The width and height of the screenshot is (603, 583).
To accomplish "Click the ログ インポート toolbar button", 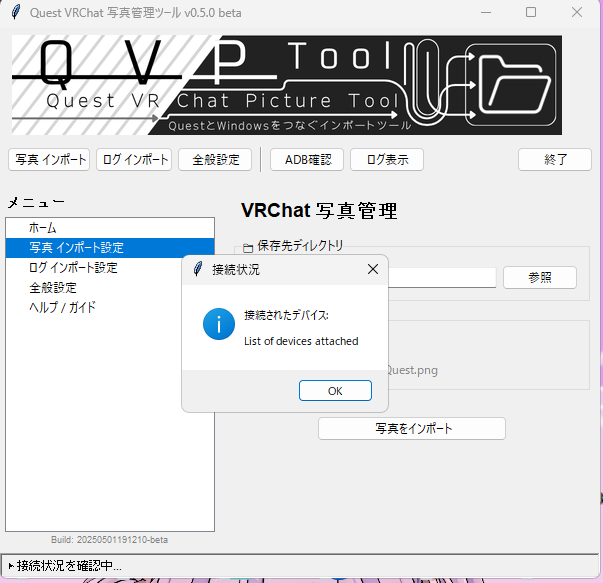I will [x=134, y=159].
